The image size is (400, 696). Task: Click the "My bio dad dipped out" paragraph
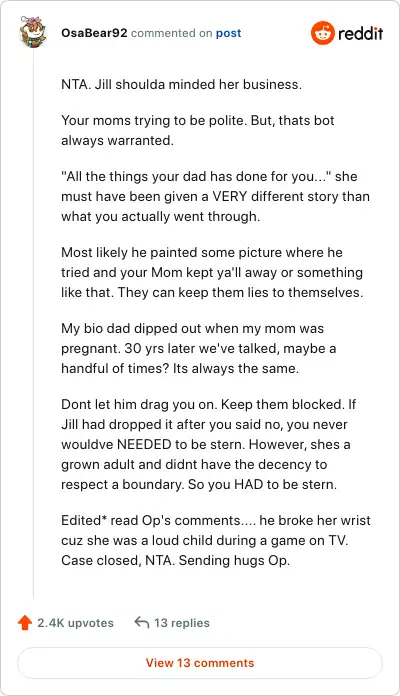tap(198, 348)
